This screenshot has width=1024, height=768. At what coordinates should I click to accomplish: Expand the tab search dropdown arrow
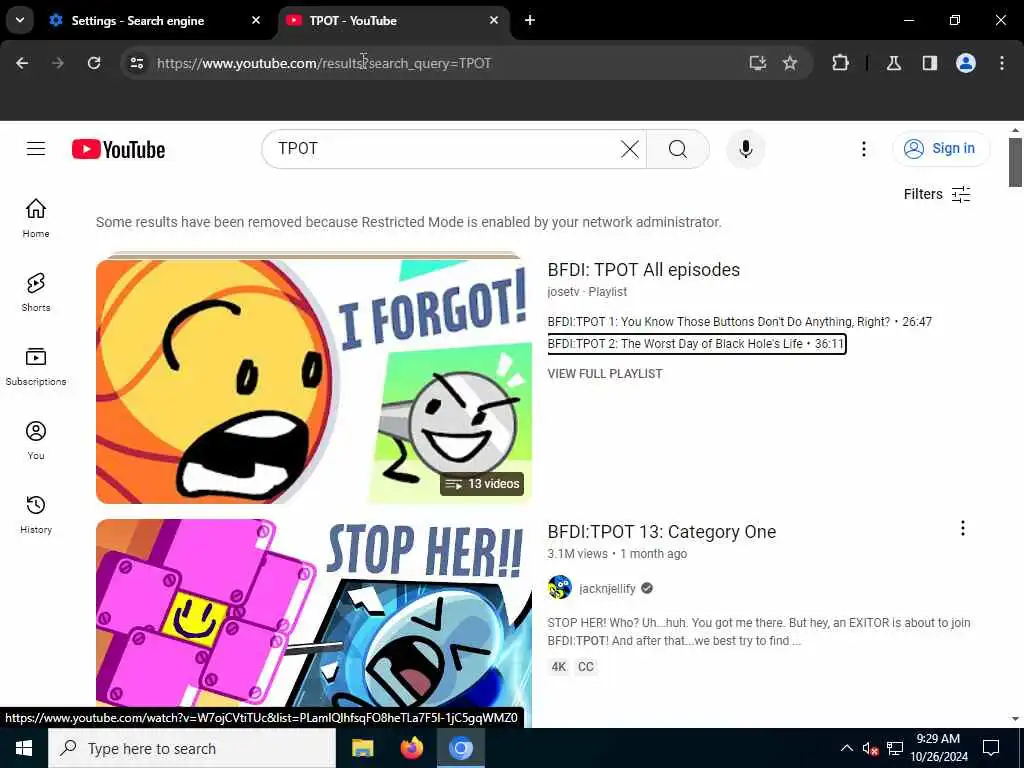click(x=20, y=20)
